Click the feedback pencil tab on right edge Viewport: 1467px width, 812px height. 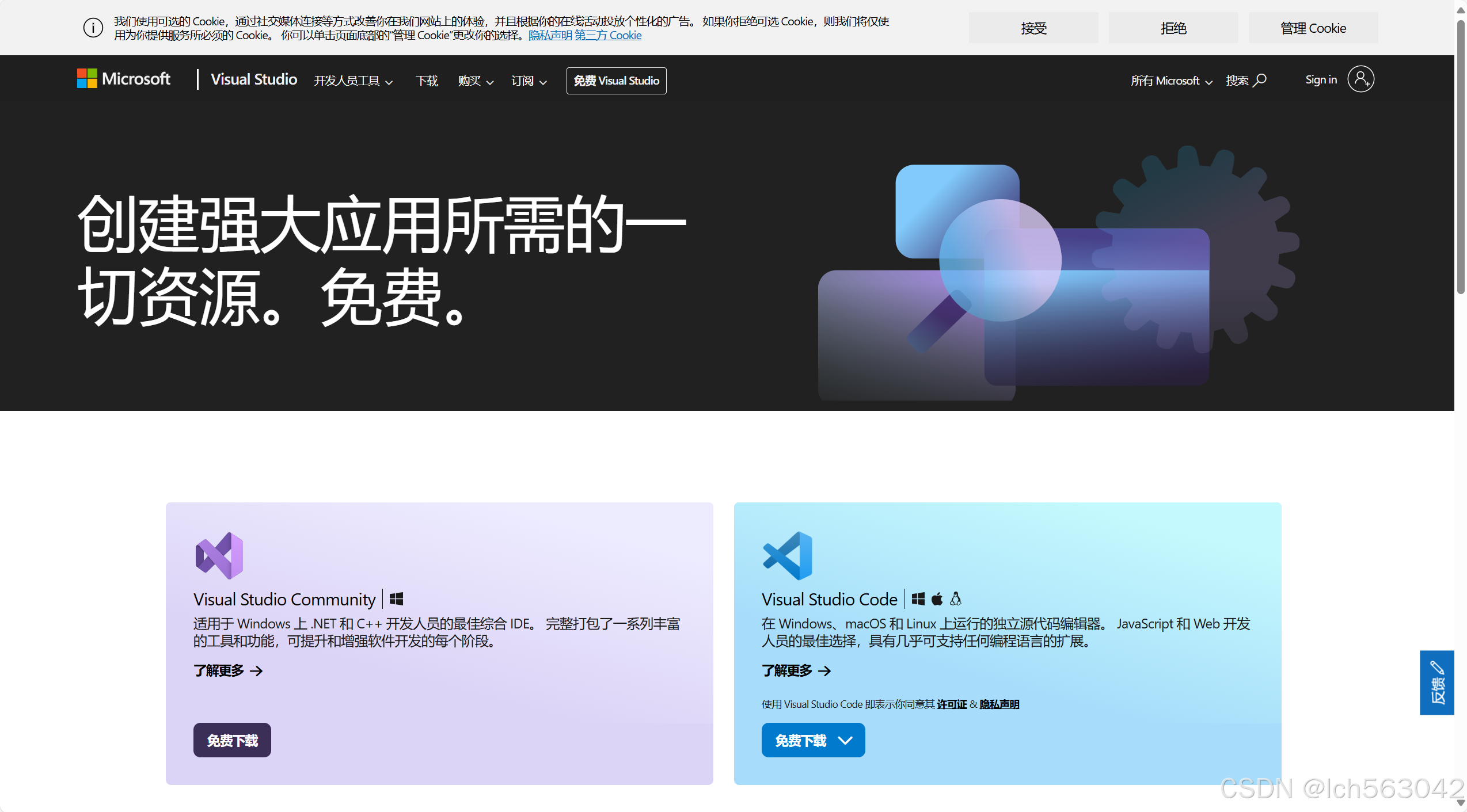pos(1437,682)
